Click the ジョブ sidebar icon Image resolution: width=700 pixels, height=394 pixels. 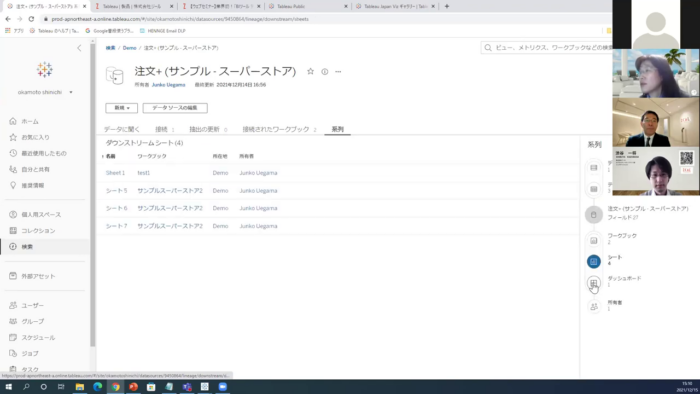pos(13,353)
